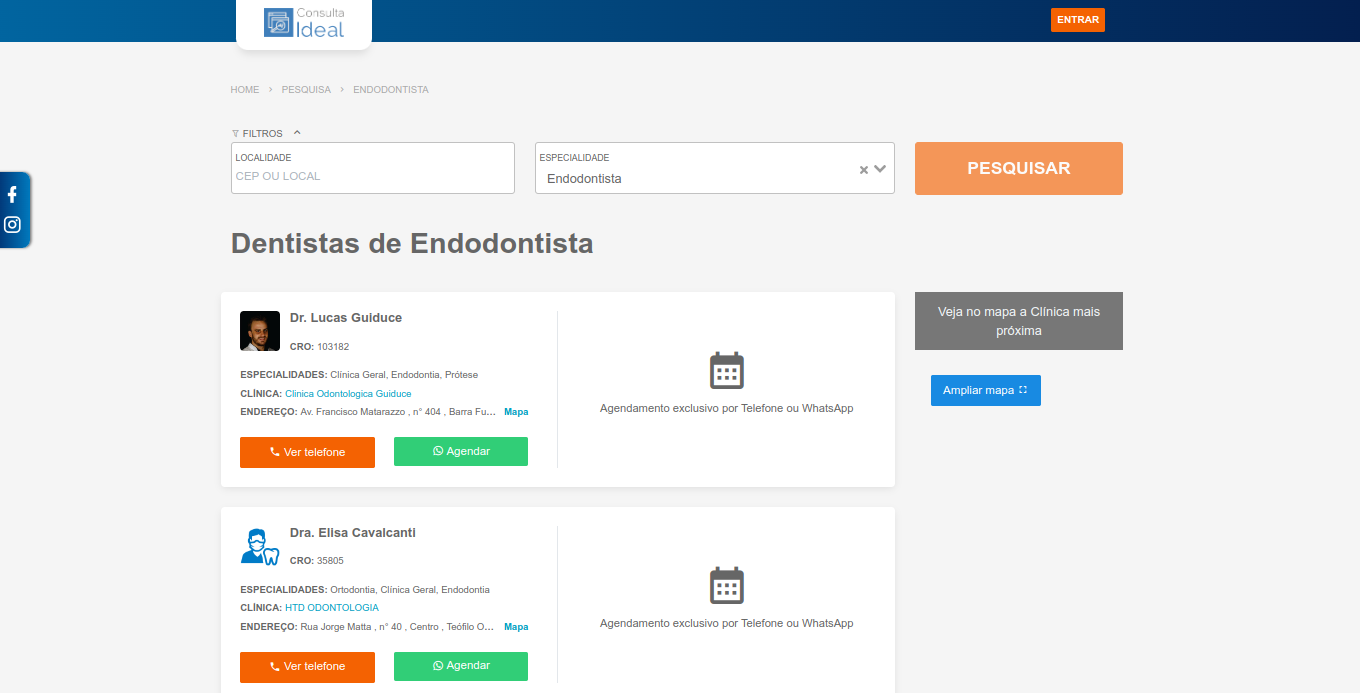The height and width of the screenshot is (693, 1360).
Task: Open the Especialidade dropdown arrow
Action: coord(880,169)
